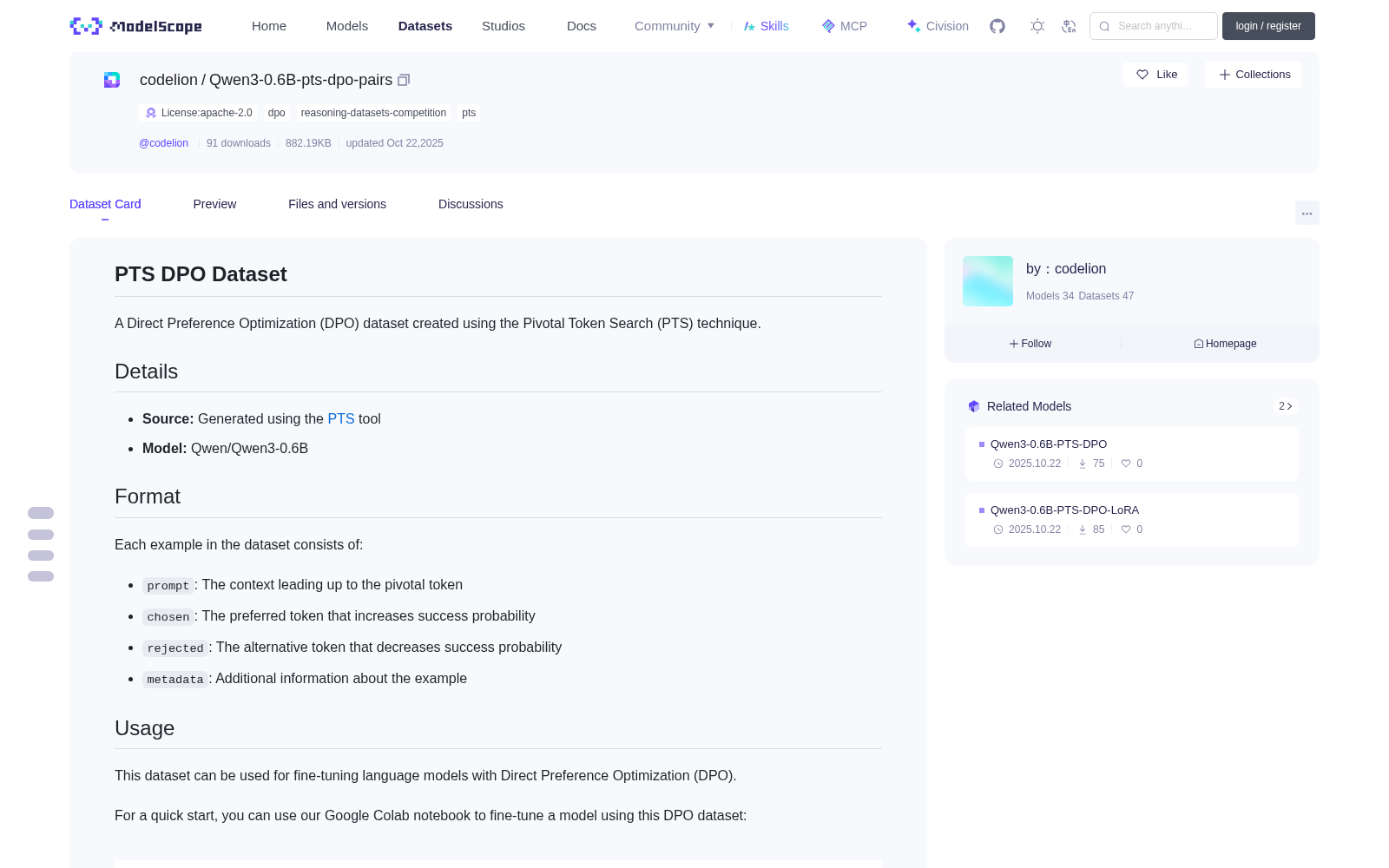
Task: Open the Qwen3-0.6B-PTS-DPO model link
Action: (1049, 444)
